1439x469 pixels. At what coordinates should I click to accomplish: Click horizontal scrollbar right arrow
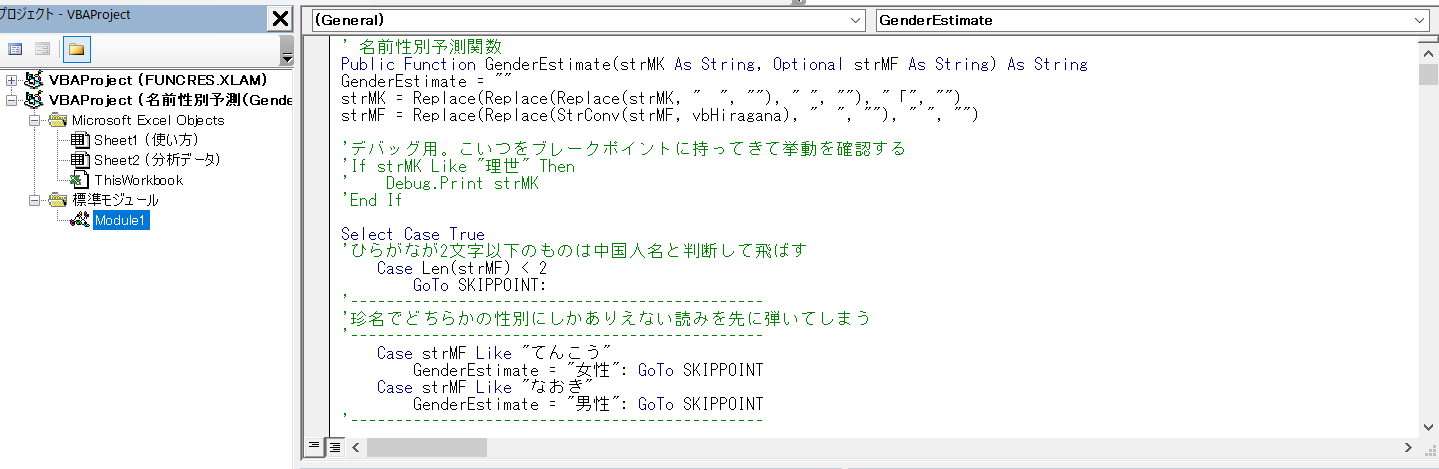pos(1408,447)
